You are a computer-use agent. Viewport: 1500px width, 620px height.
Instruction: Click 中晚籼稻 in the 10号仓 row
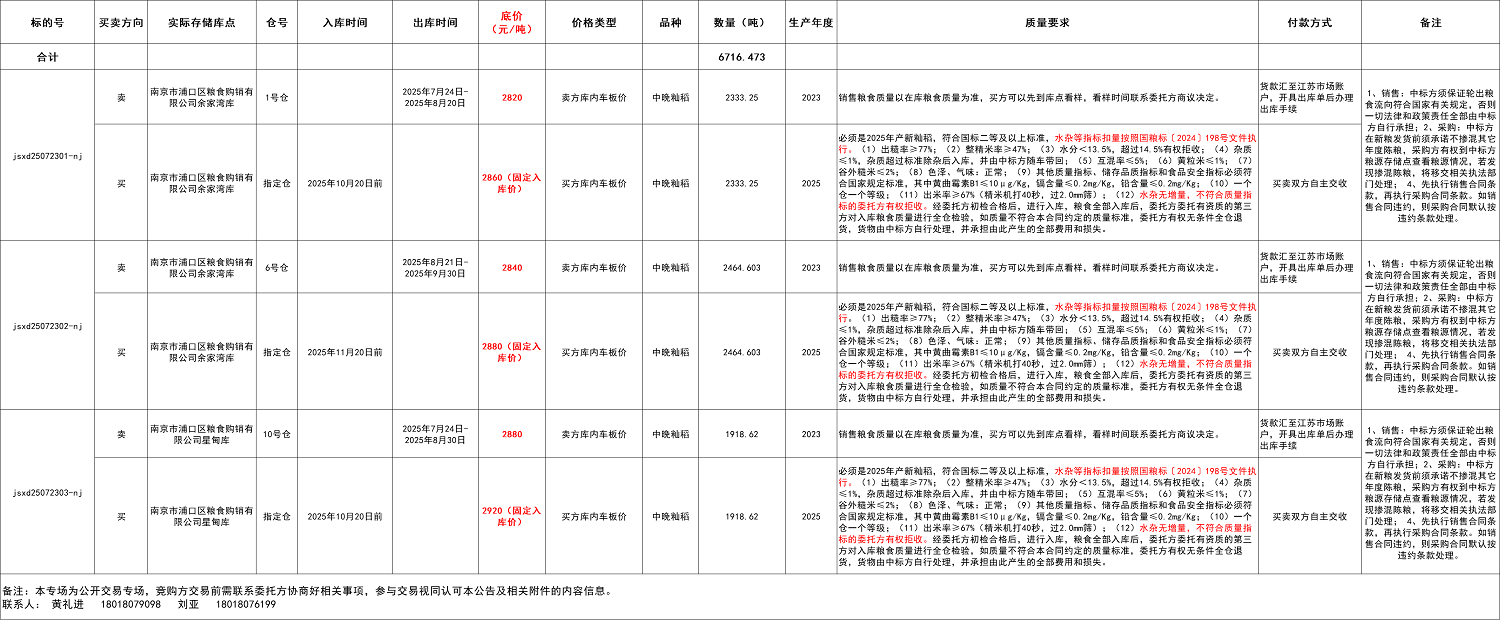tap(670, 434)
